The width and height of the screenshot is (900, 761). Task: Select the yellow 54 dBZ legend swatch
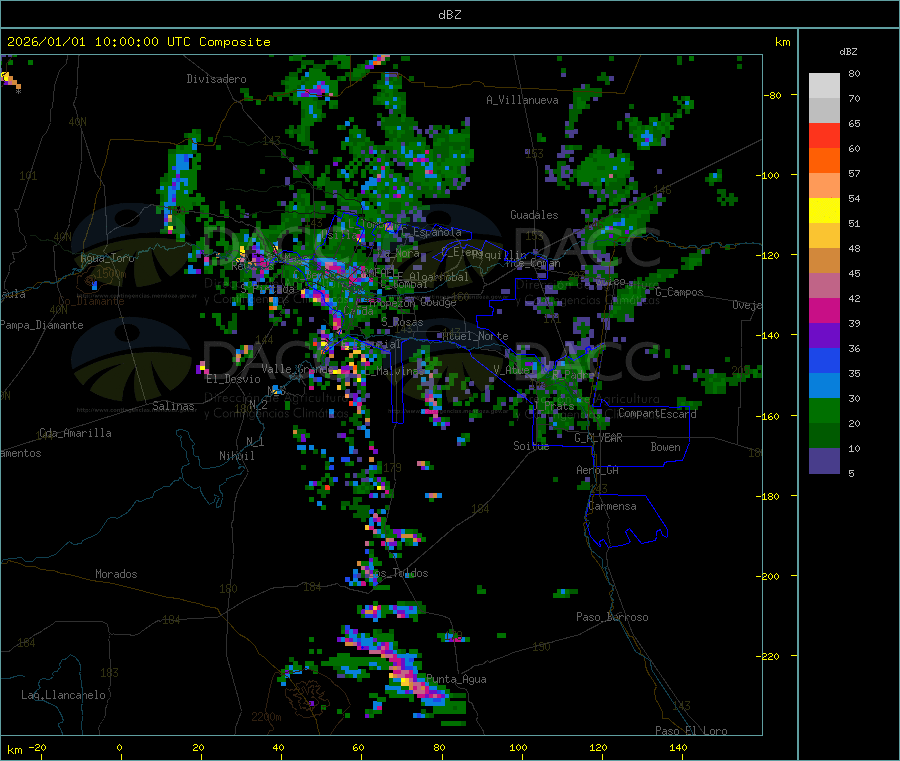click(x=824, y=211)
